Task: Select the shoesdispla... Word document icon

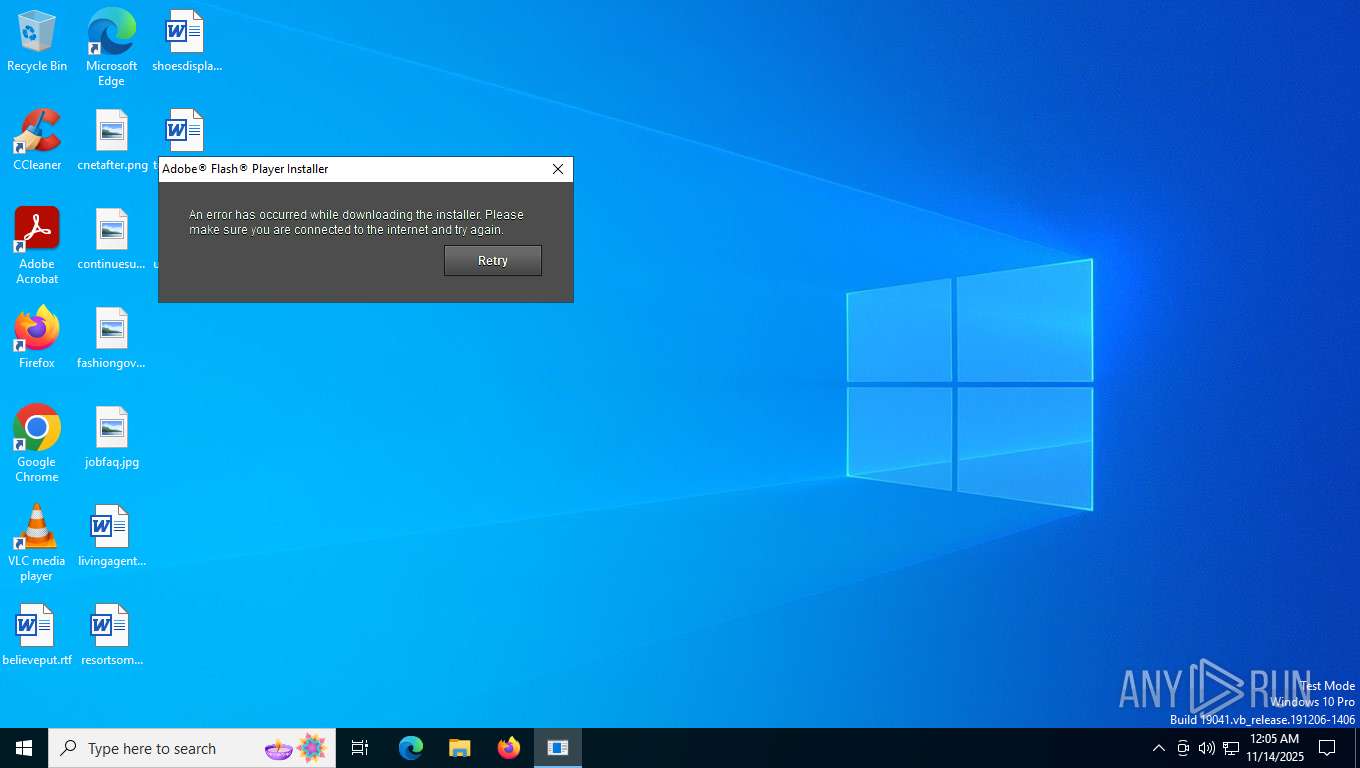Action: point(186,41)
